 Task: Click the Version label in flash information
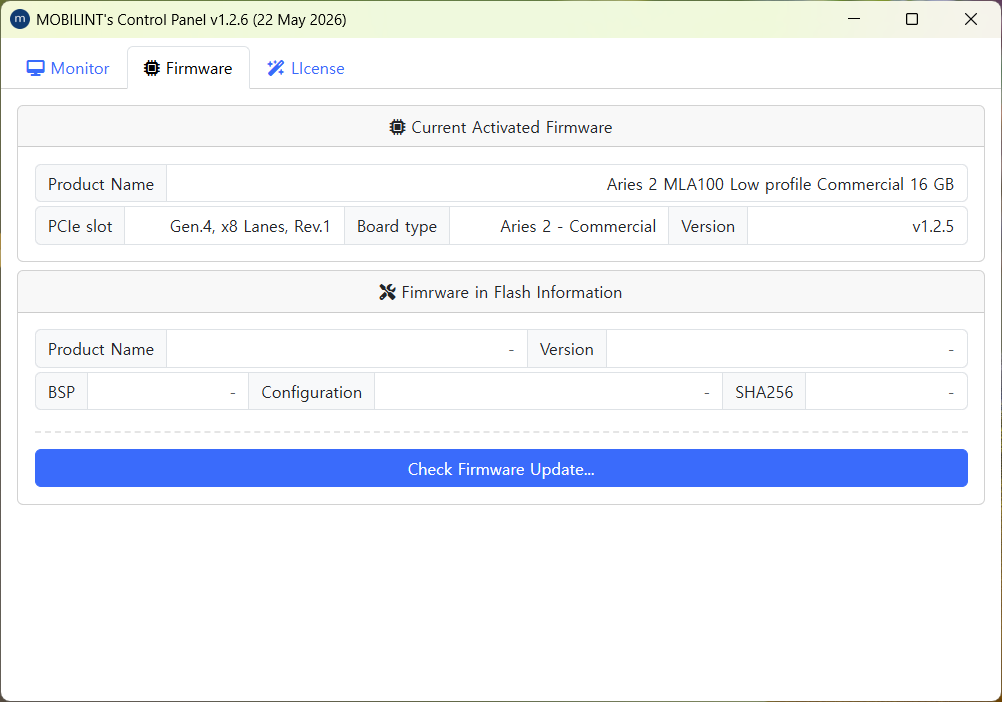(x=567, y=349)
